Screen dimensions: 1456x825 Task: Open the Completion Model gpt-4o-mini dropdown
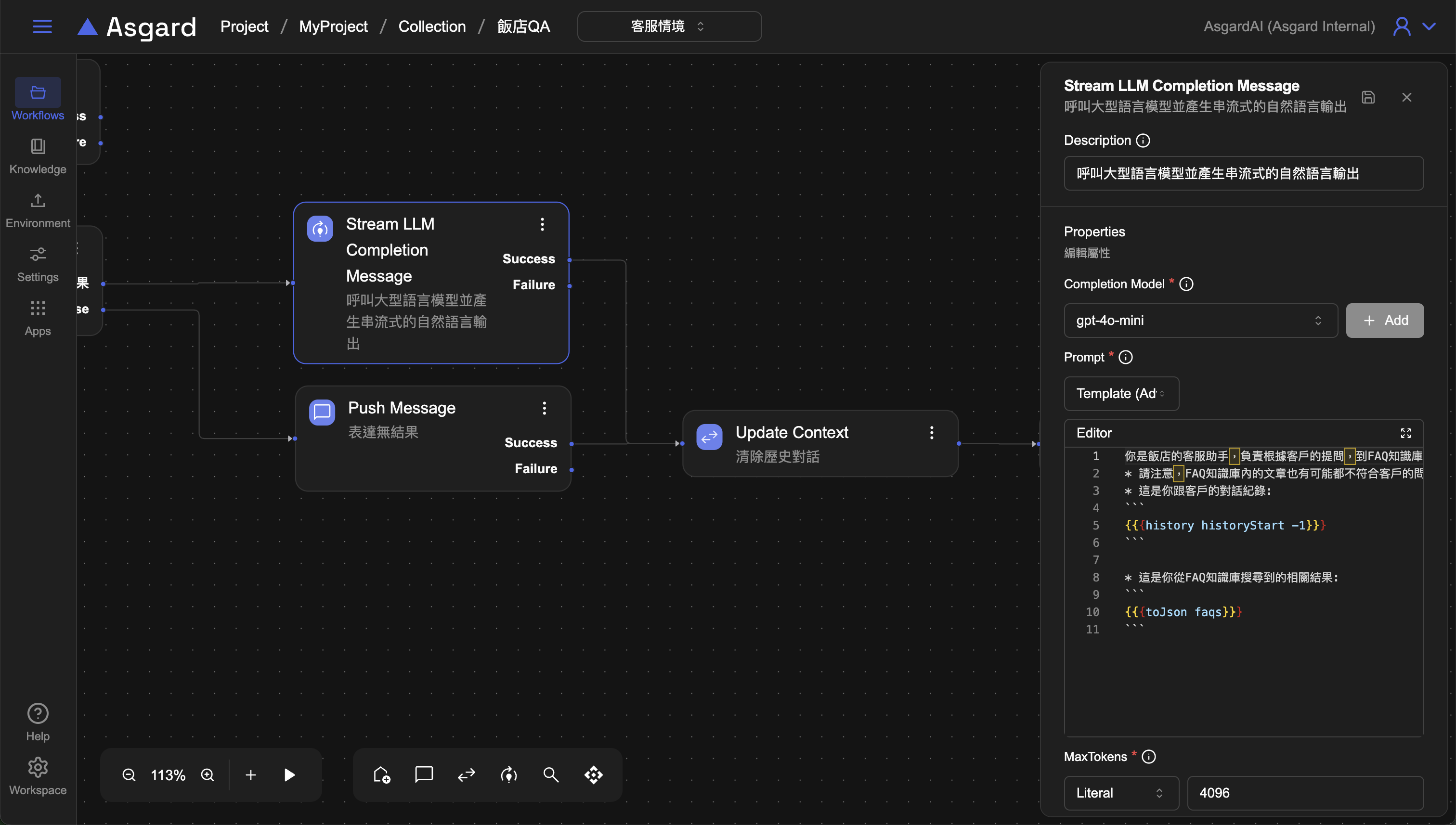[x=1200, y=320]
